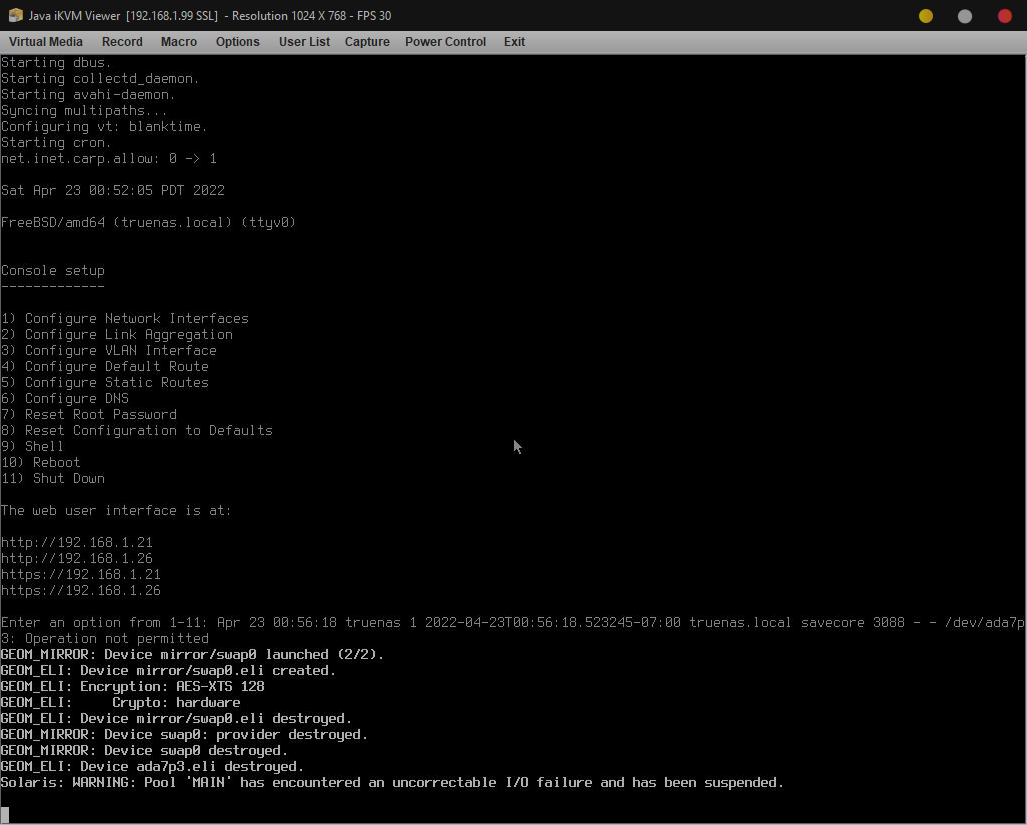This screenshot has height=825, width=1027.
Task: Open the User List menu
Action: tap(305, 42)
